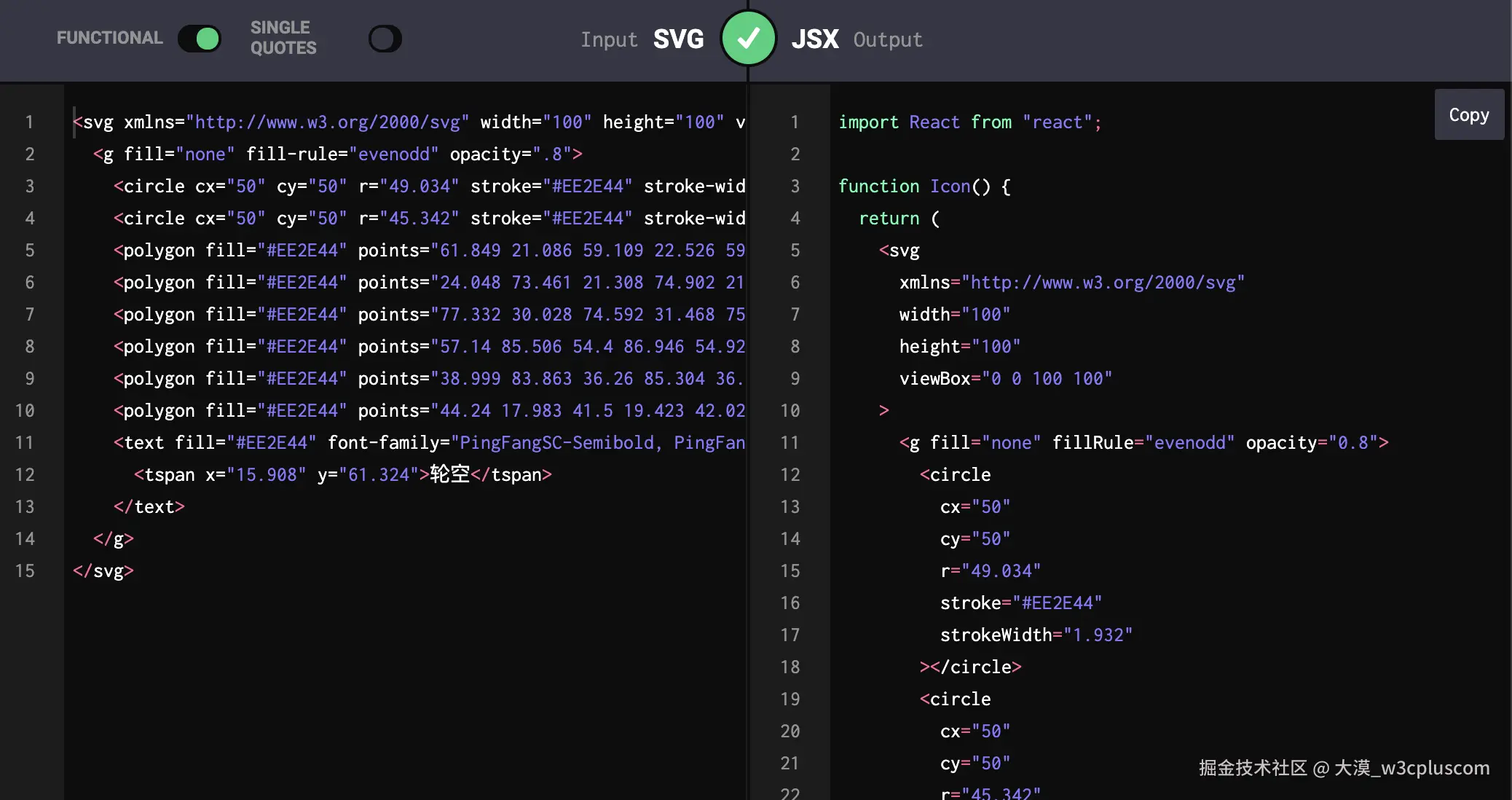Copy the JSX output code

[x=1468, y=114]
